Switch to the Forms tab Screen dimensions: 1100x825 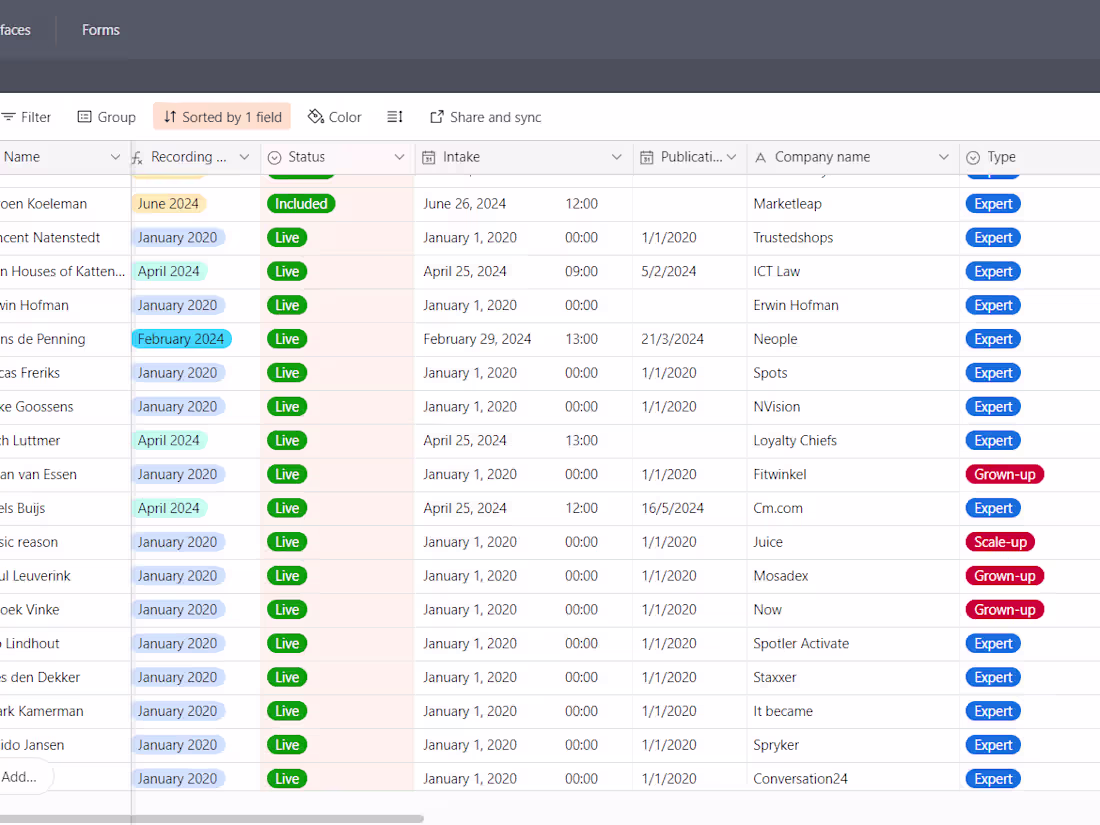coord(100,30)
